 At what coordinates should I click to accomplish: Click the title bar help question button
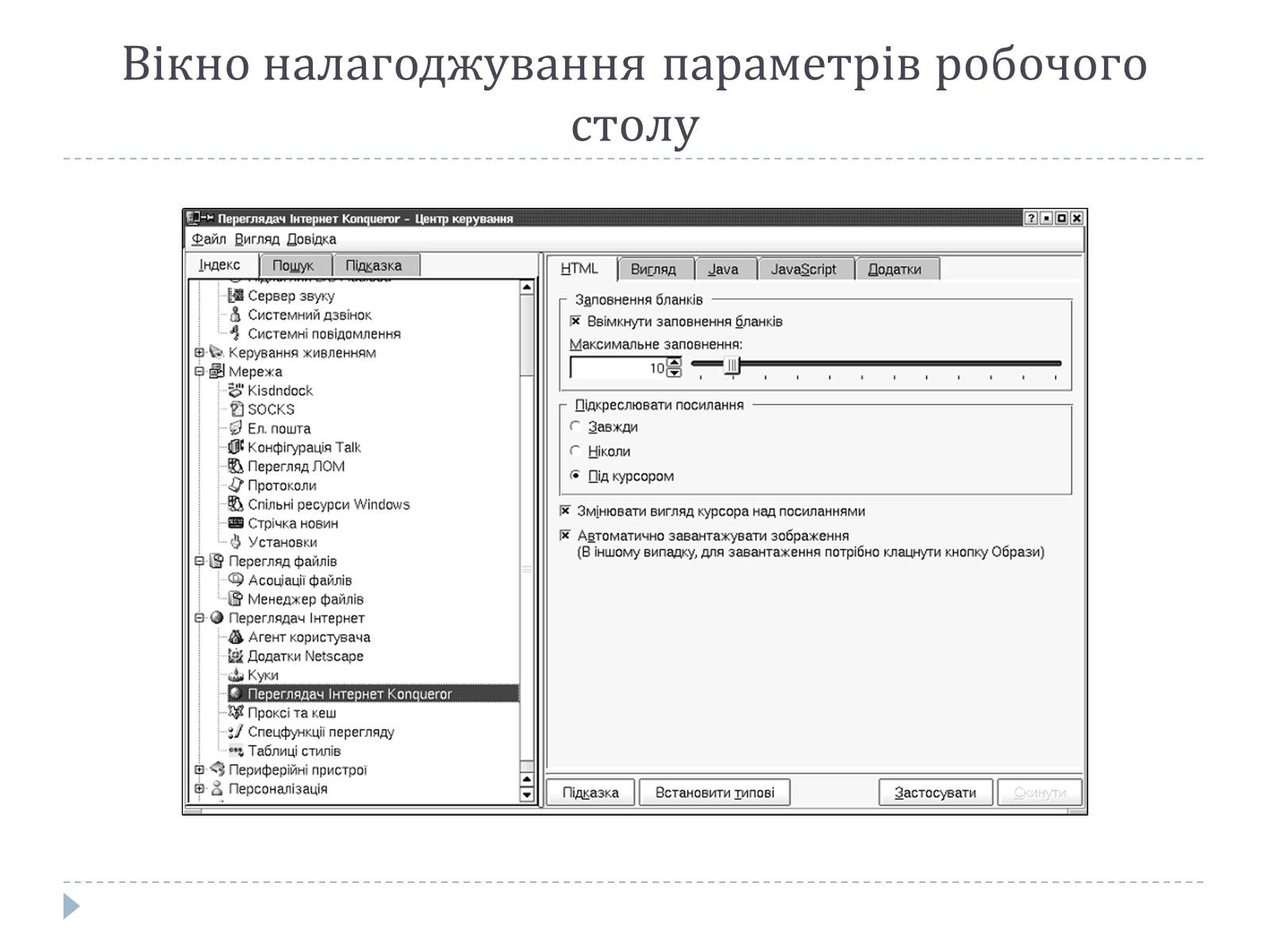(1030, 218)
